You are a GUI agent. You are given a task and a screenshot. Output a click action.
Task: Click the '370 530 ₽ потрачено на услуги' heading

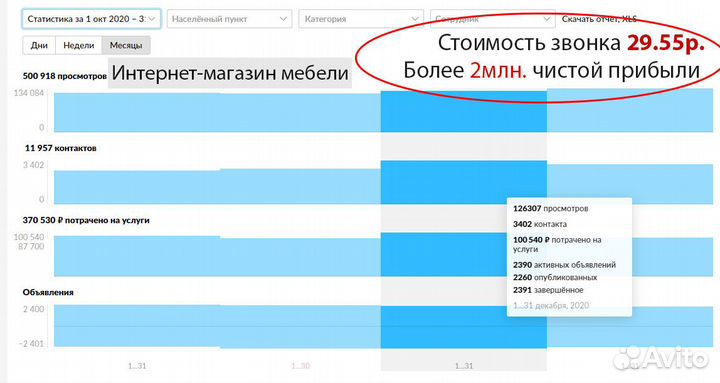(86, 220)
